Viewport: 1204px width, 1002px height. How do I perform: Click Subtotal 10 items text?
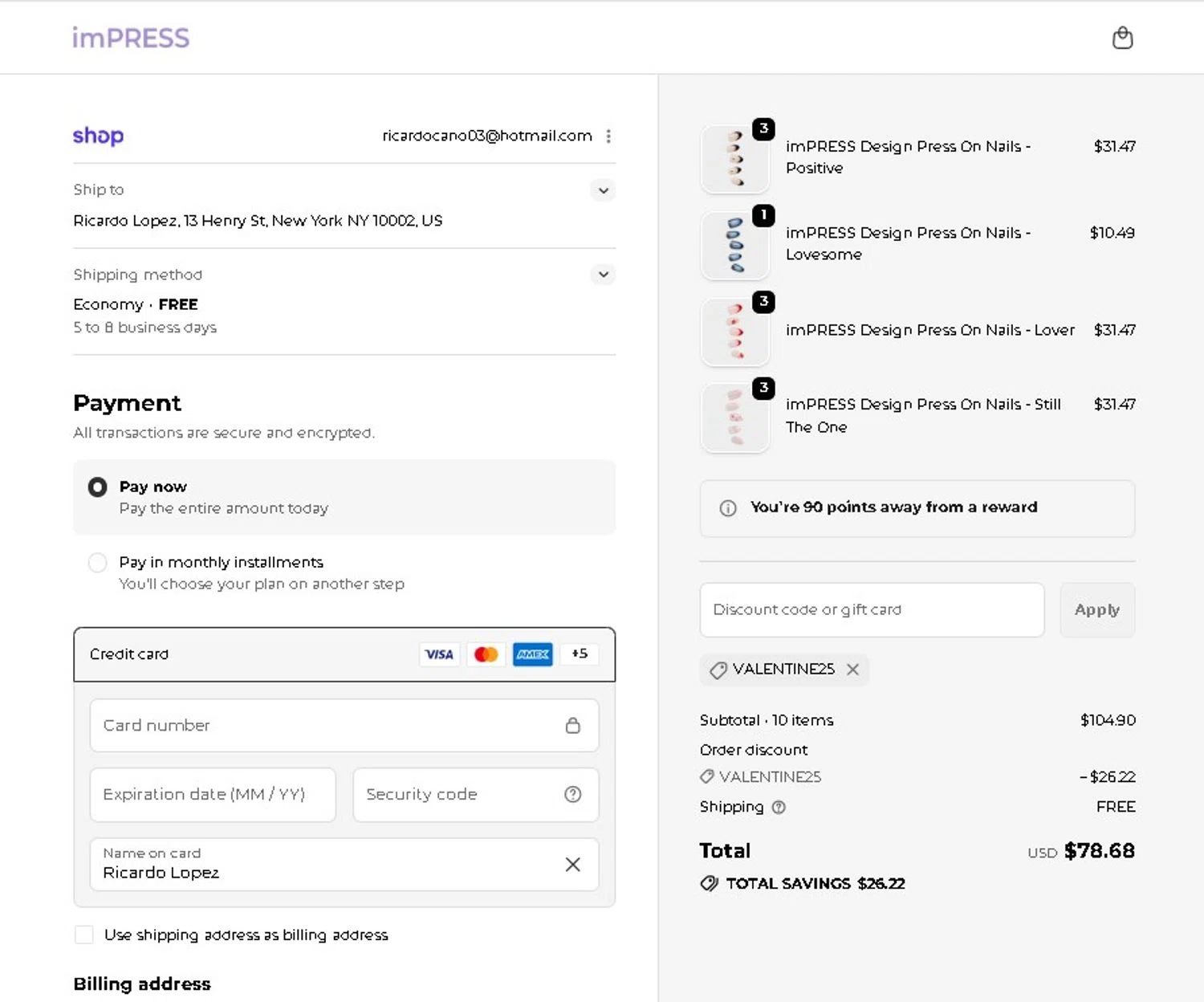(x=767, y=721)
